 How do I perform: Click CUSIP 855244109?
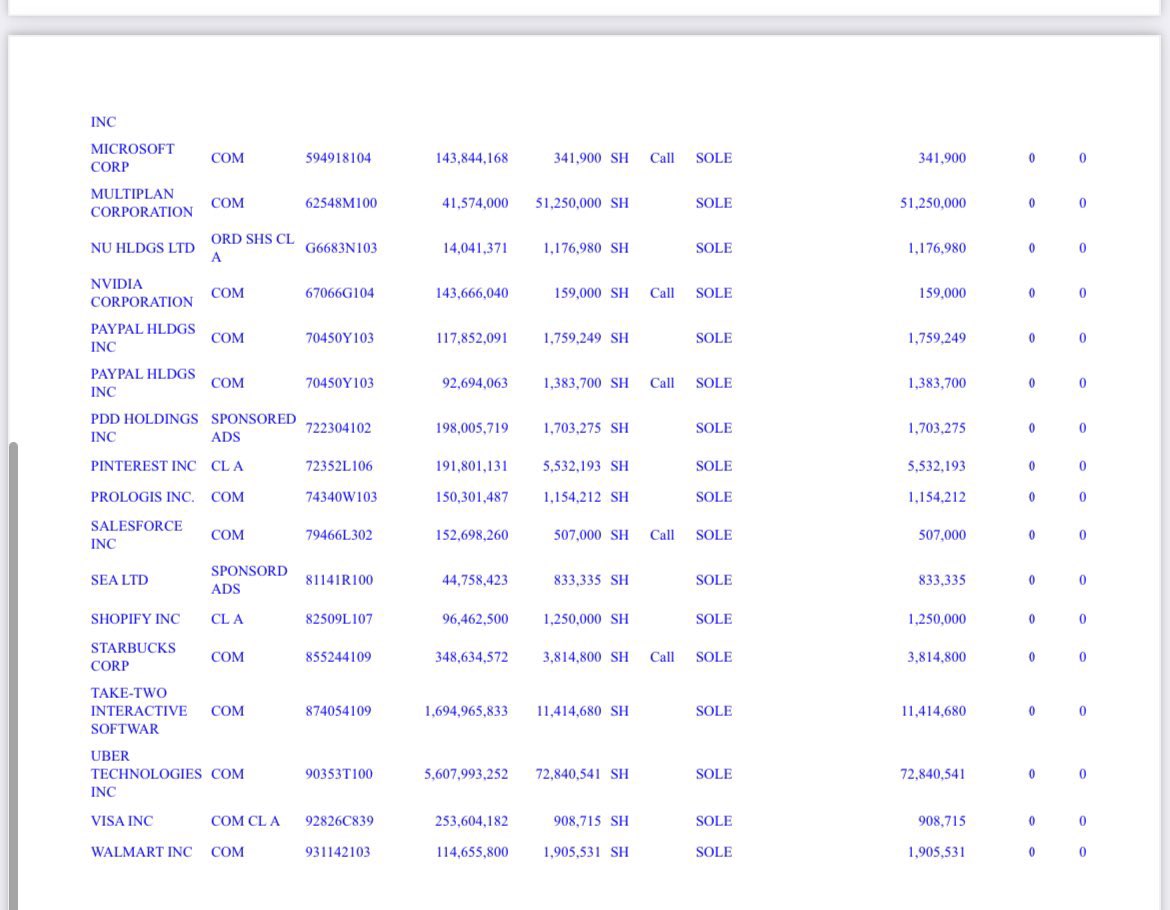point(338,657)
